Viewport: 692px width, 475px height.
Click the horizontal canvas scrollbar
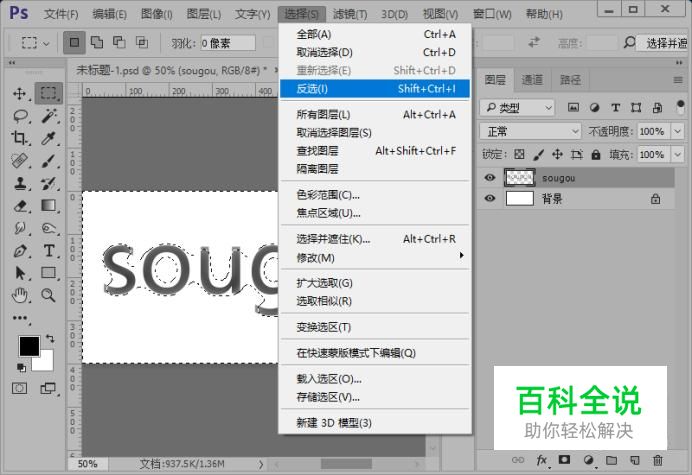point(346,464)
